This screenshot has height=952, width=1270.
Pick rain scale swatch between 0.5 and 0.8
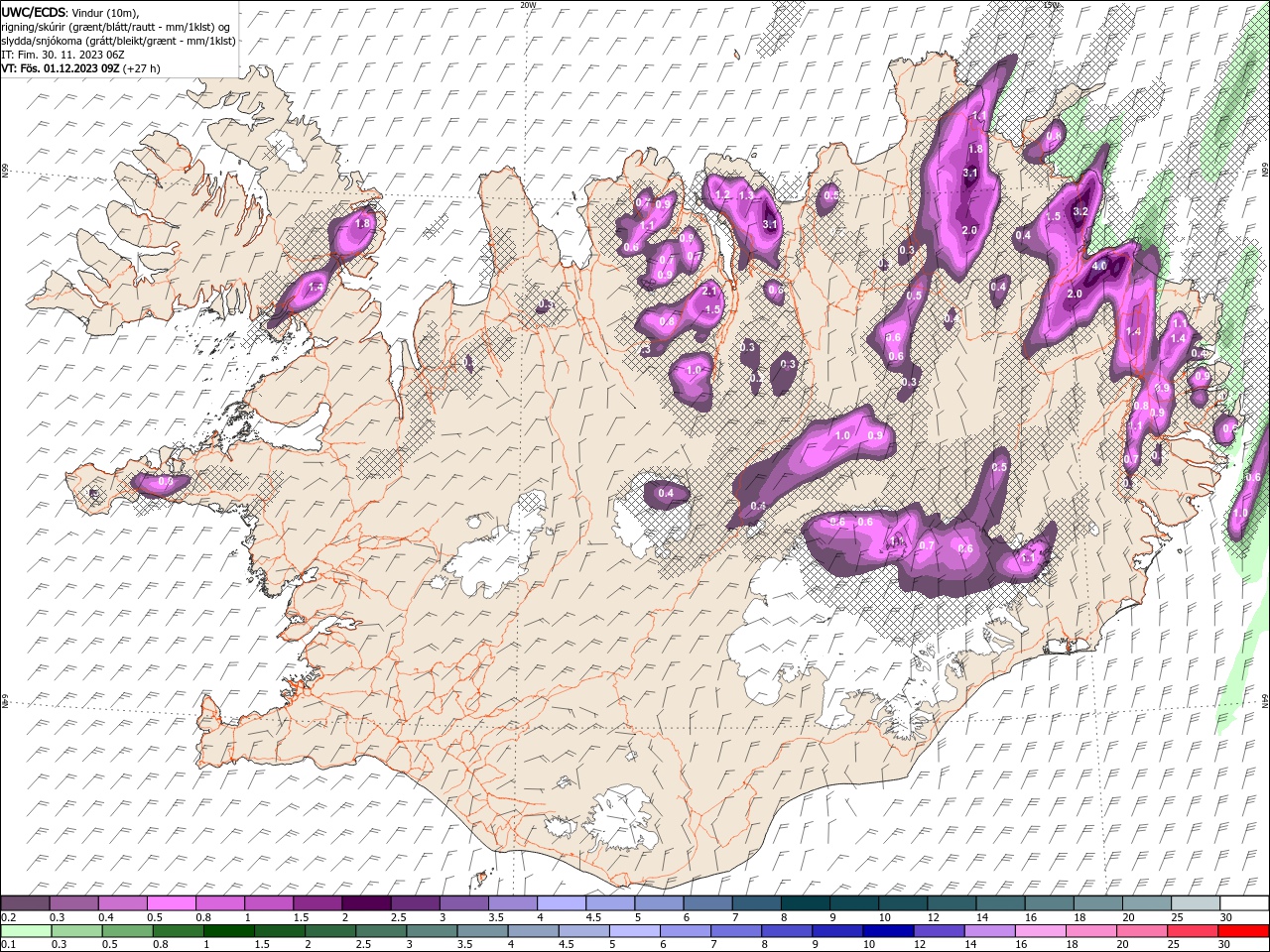pyautogui.click(x=127, y=930)
